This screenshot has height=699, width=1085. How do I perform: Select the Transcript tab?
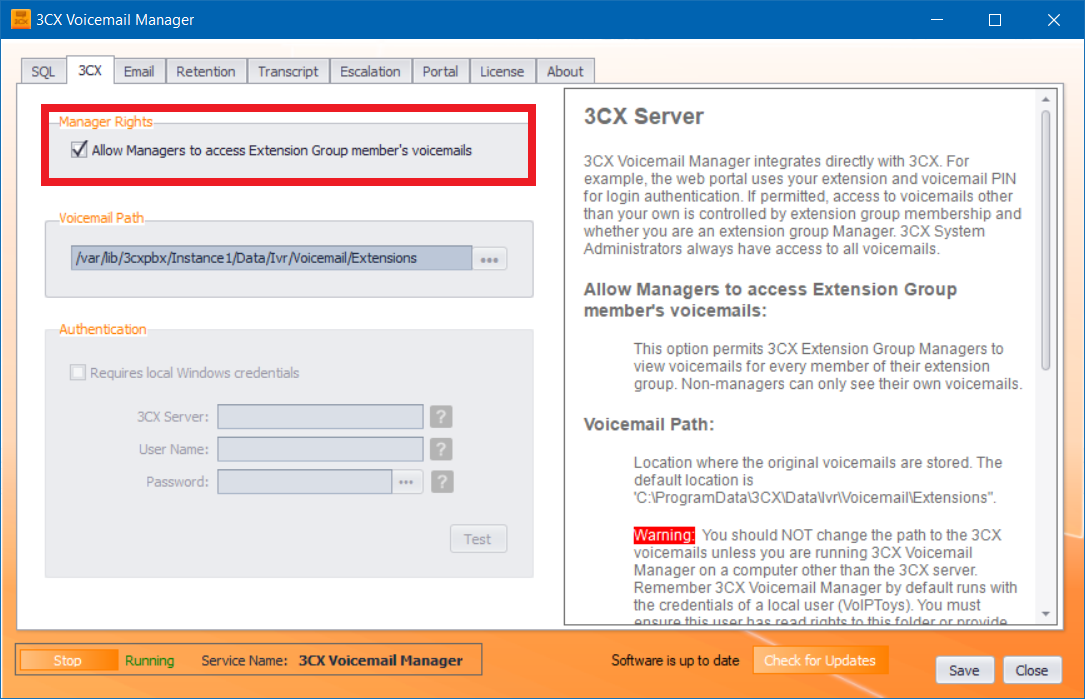(x=288, y=70)
